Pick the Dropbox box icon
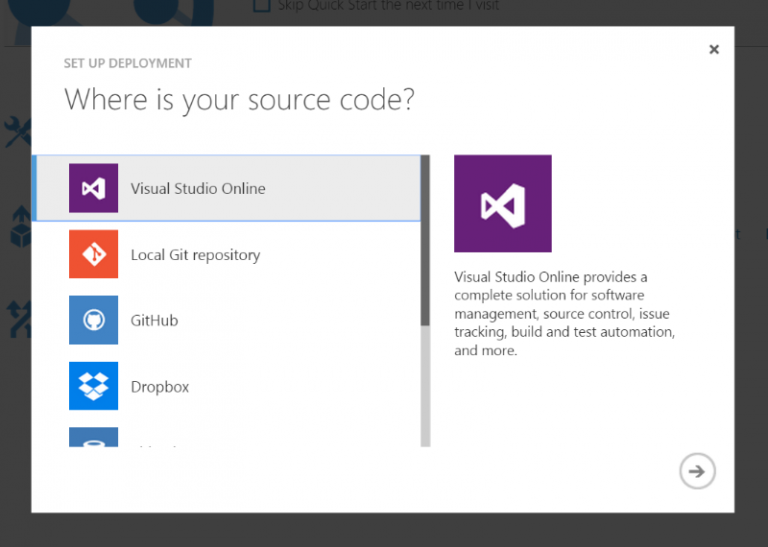The height and width of the screenshot is (547, 768). coord(93,386)
